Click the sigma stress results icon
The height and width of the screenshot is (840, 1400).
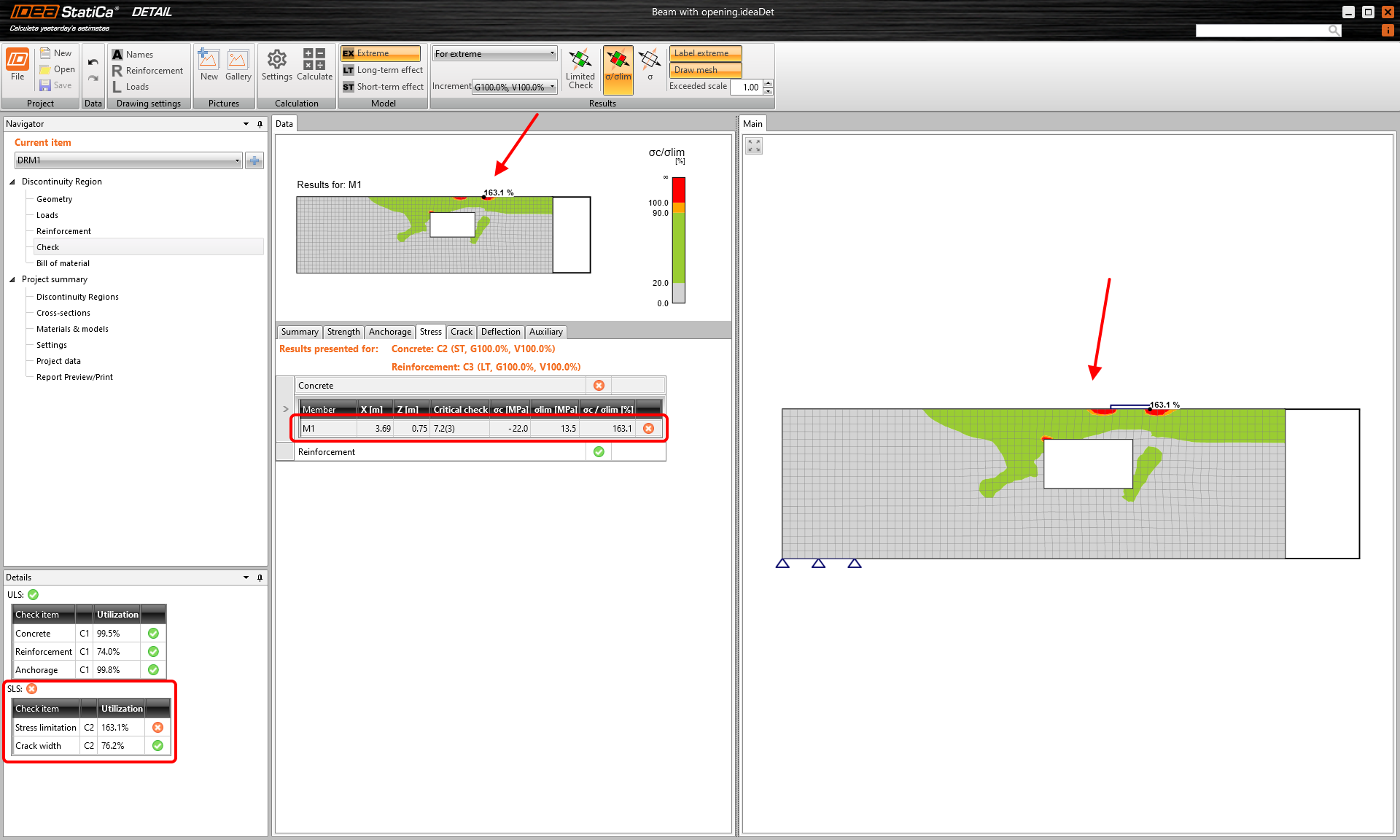click(x=650, y=64)
